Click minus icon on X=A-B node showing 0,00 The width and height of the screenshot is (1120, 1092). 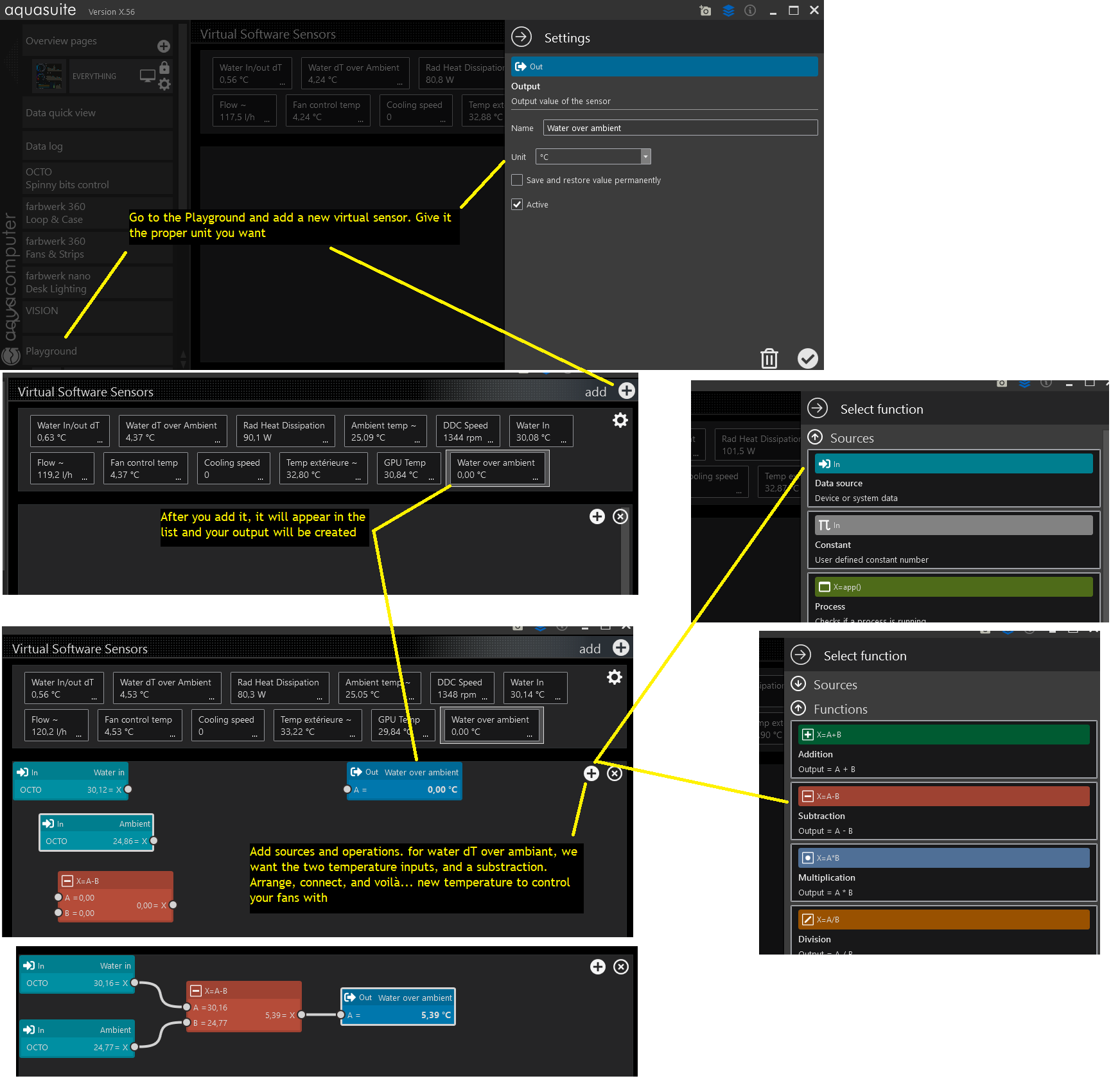pyautogui.click(x=67, y=881)
